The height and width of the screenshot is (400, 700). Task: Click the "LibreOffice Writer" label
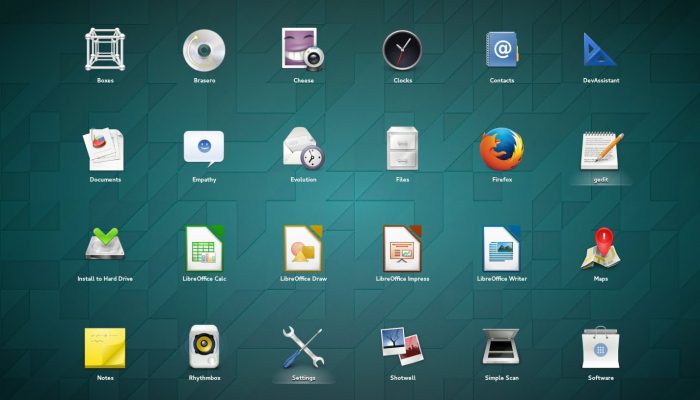pyautogui.click(x=502, y=279)
